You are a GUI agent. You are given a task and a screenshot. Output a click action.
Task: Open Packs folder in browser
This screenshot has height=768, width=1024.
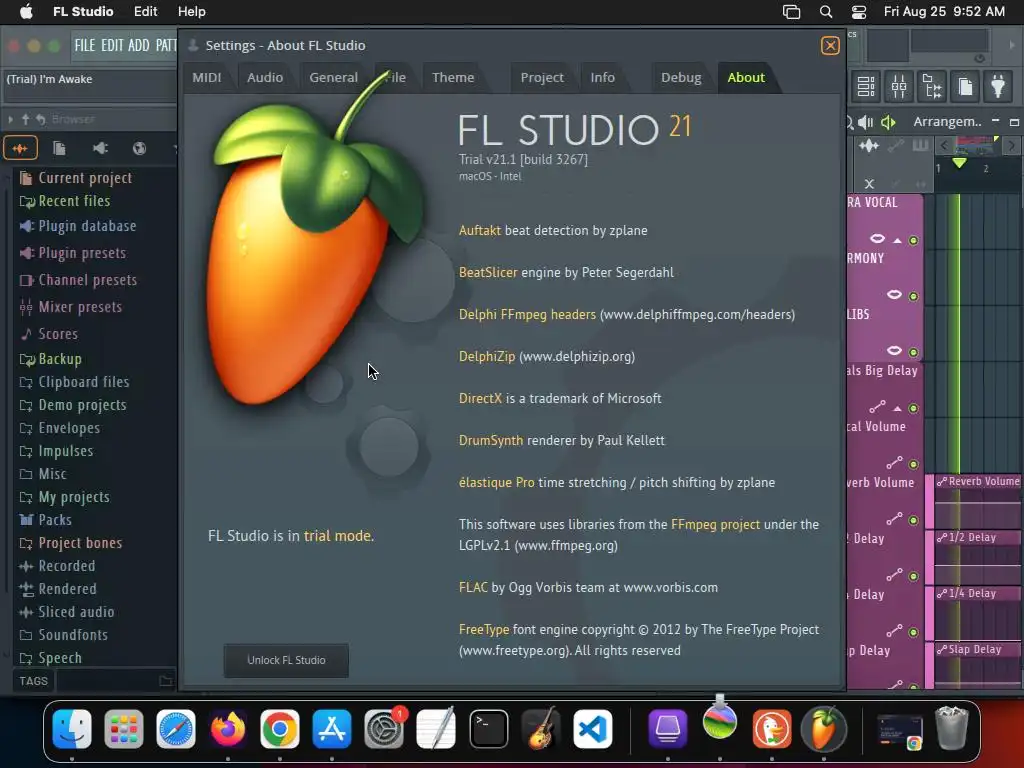(55, 520)
